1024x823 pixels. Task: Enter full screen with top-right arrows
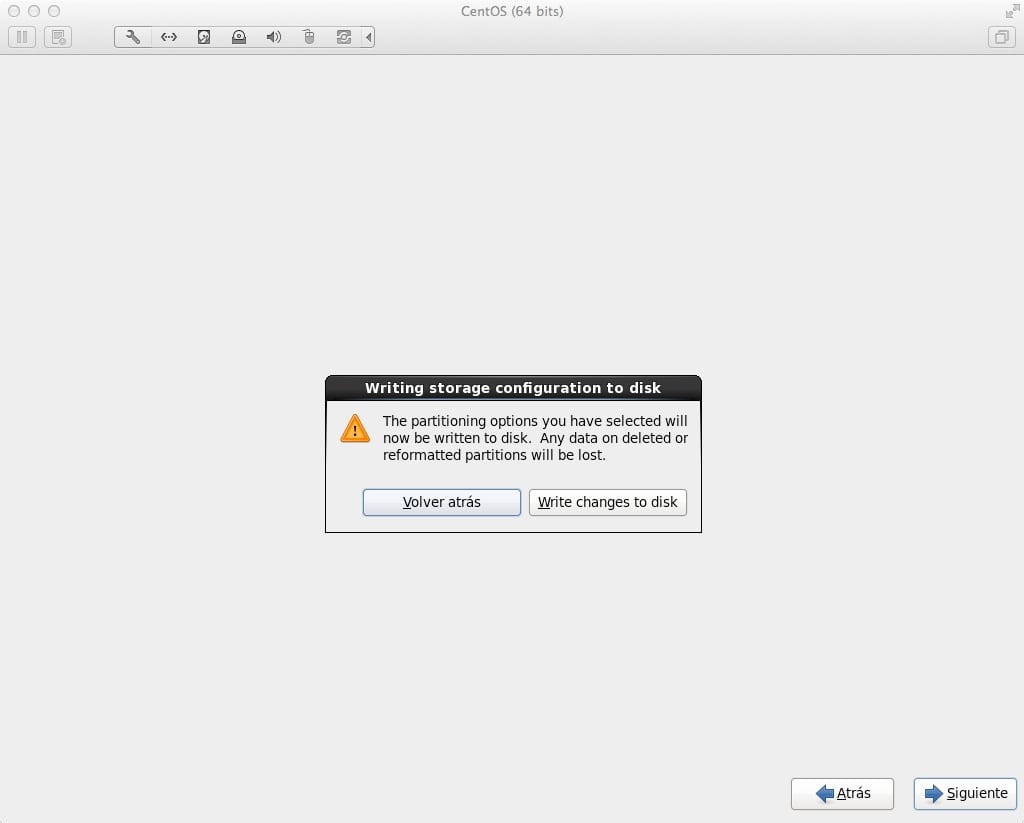tap(1011, 11)
